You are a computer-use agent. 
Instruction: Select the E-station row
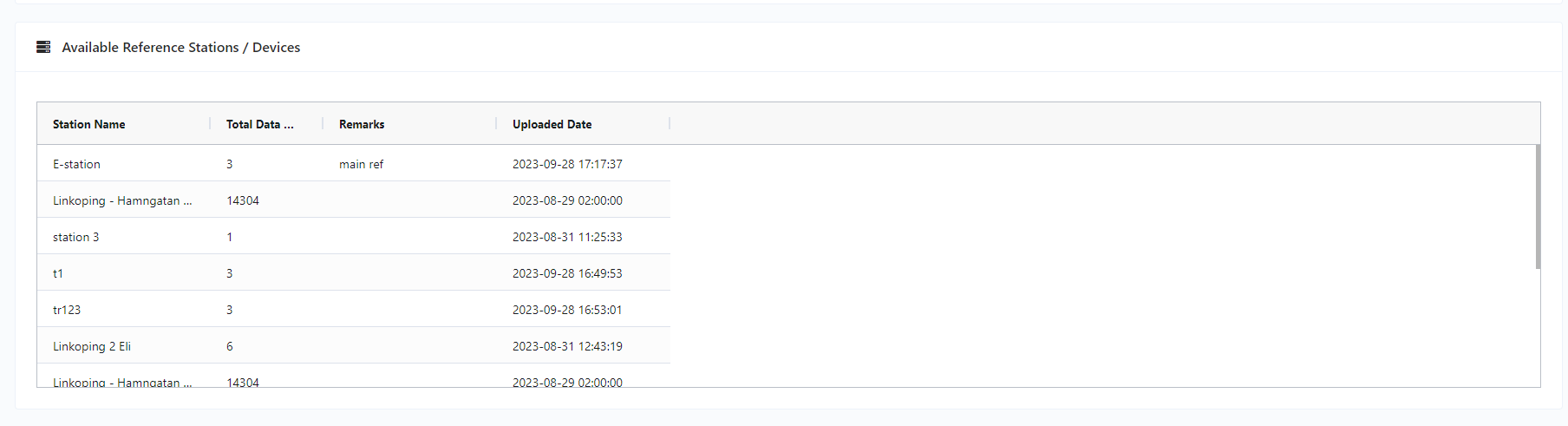[354, 163]
